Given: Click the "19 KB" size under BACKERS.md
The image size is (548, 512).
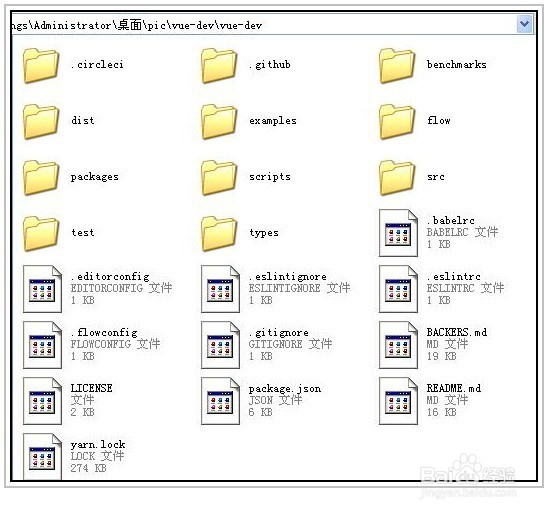Looking at the screenshot, I should (441, 356).
